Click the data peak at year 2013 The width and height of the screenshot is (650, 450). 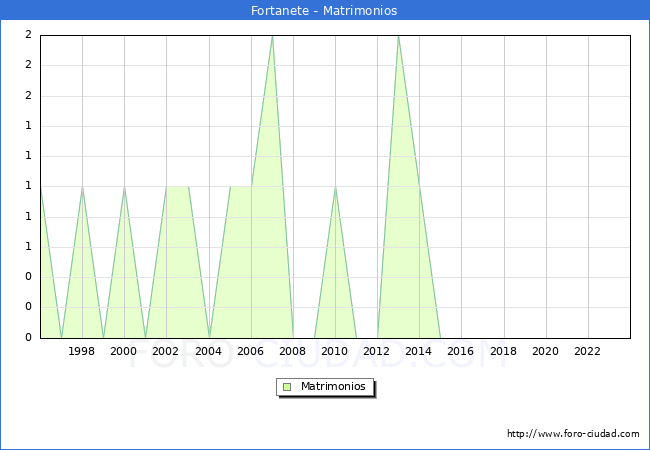click(398, 37)
